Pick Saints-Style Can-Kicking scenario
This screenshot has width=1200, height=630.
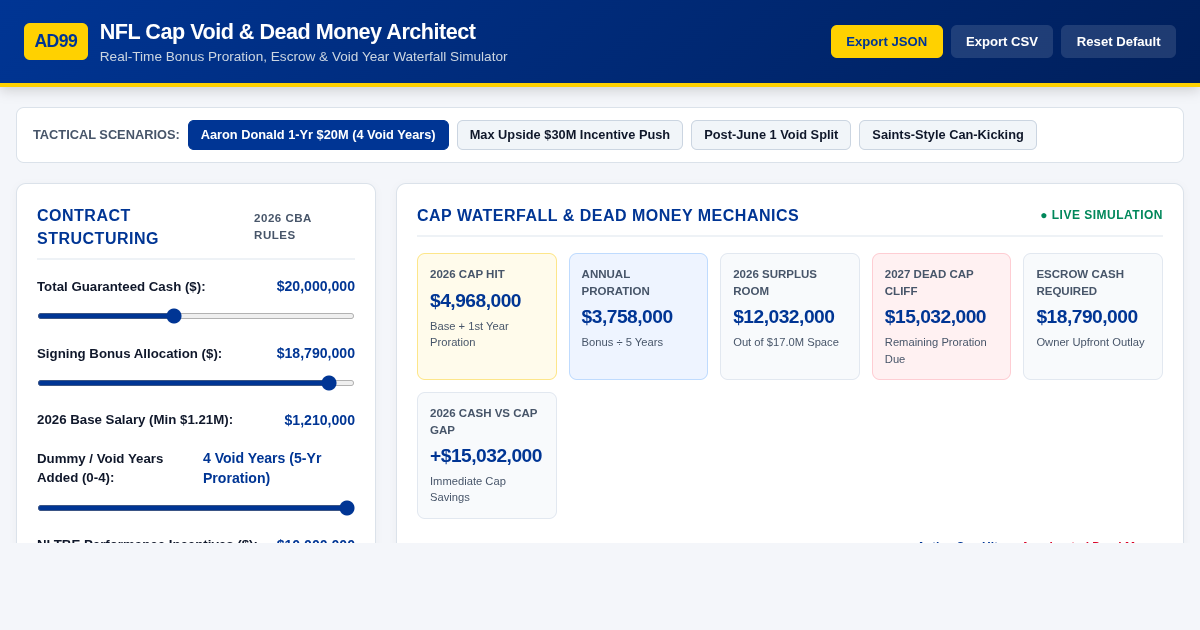(948, 135)
